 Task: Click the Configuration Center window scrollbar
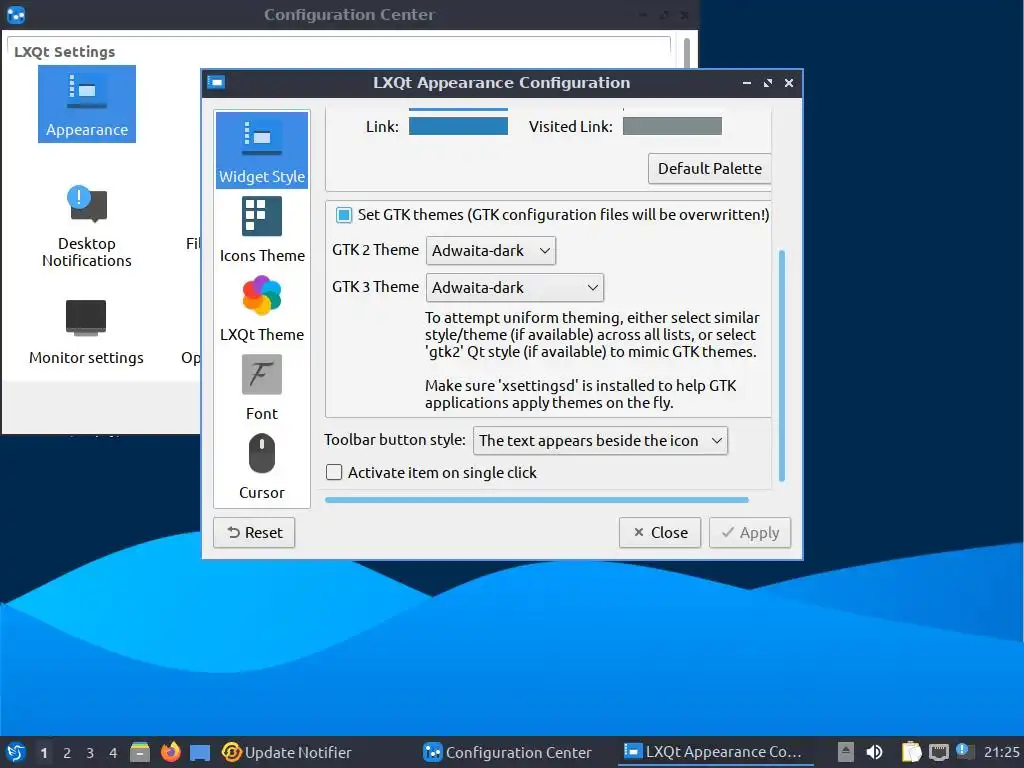click(x=687, y=52)
